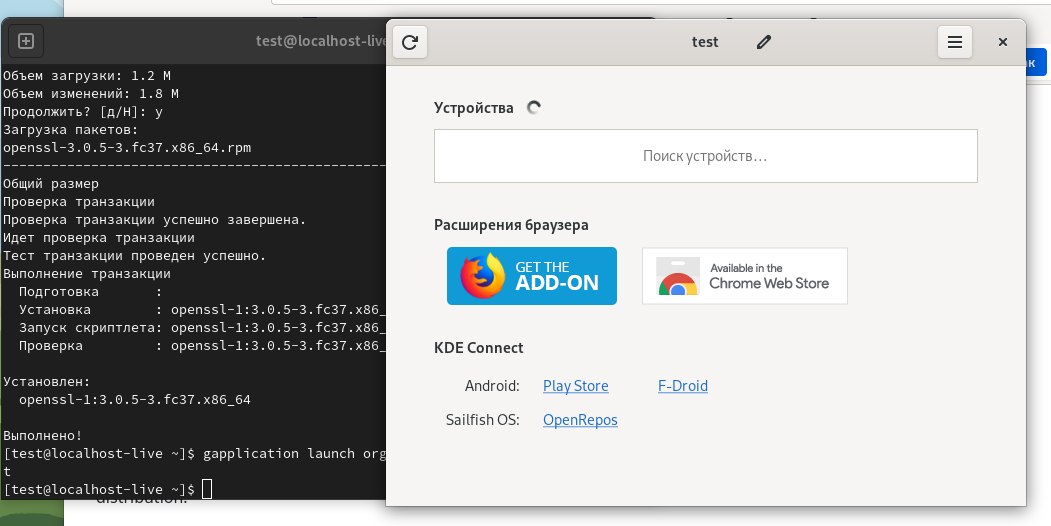
Task: Click the Расширения браузера heading
Action: pos(511,225)
